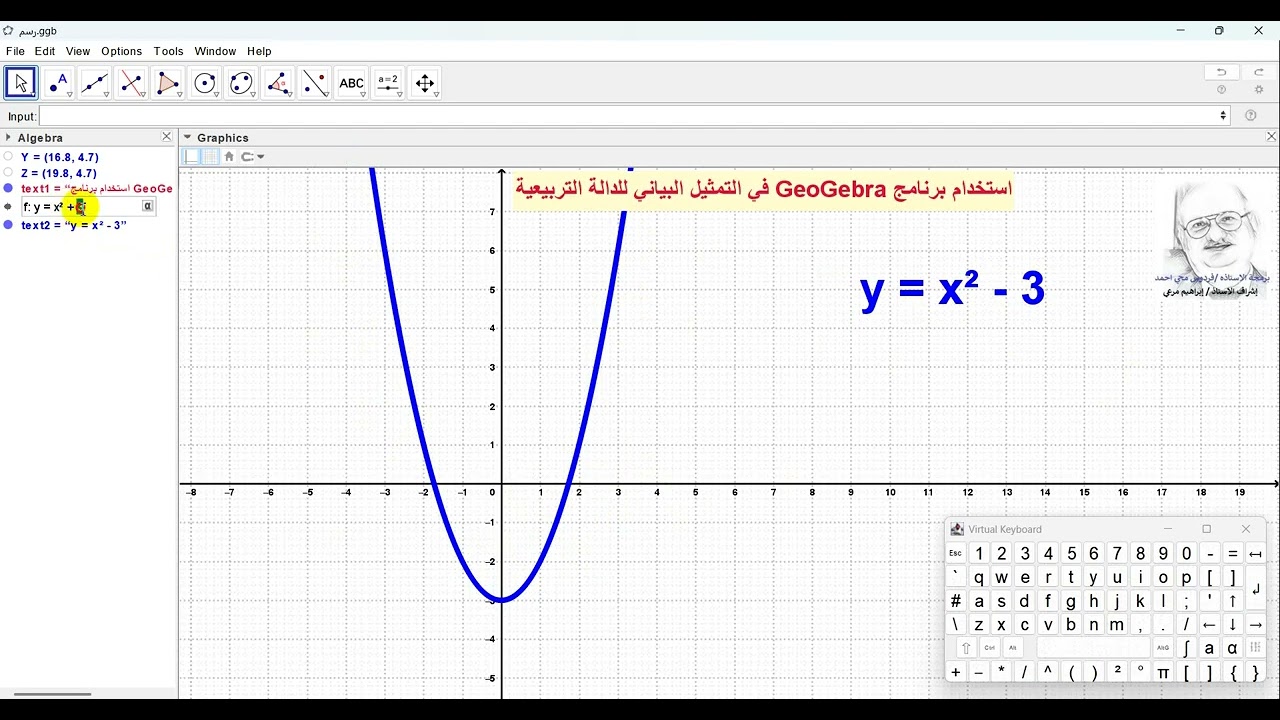Viewport: 1280px width, 720px height.
Task: Open the View menu
Action: [78, 51]
